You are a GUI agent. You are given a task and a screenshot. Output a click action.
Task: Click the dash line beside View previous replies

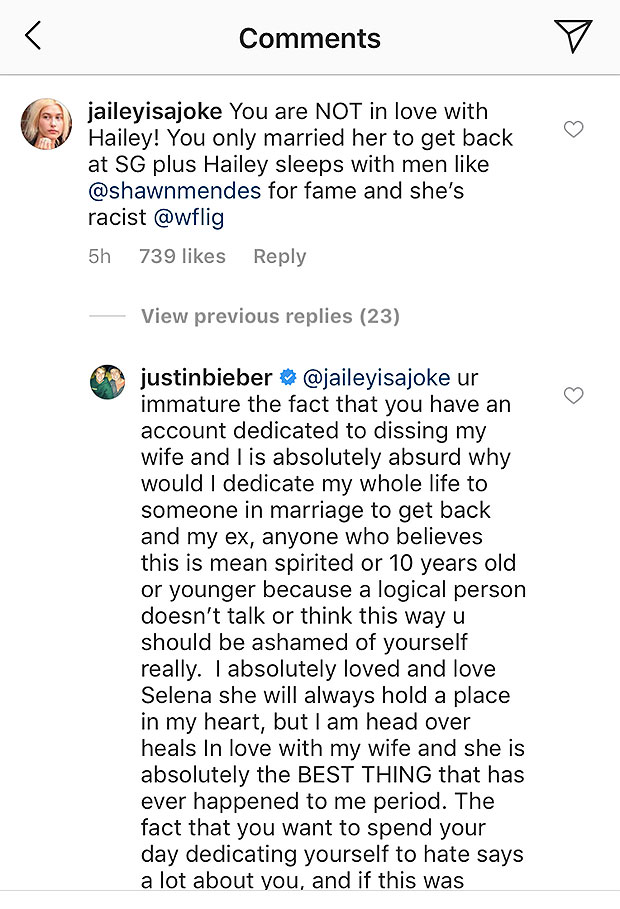point(107,316)
